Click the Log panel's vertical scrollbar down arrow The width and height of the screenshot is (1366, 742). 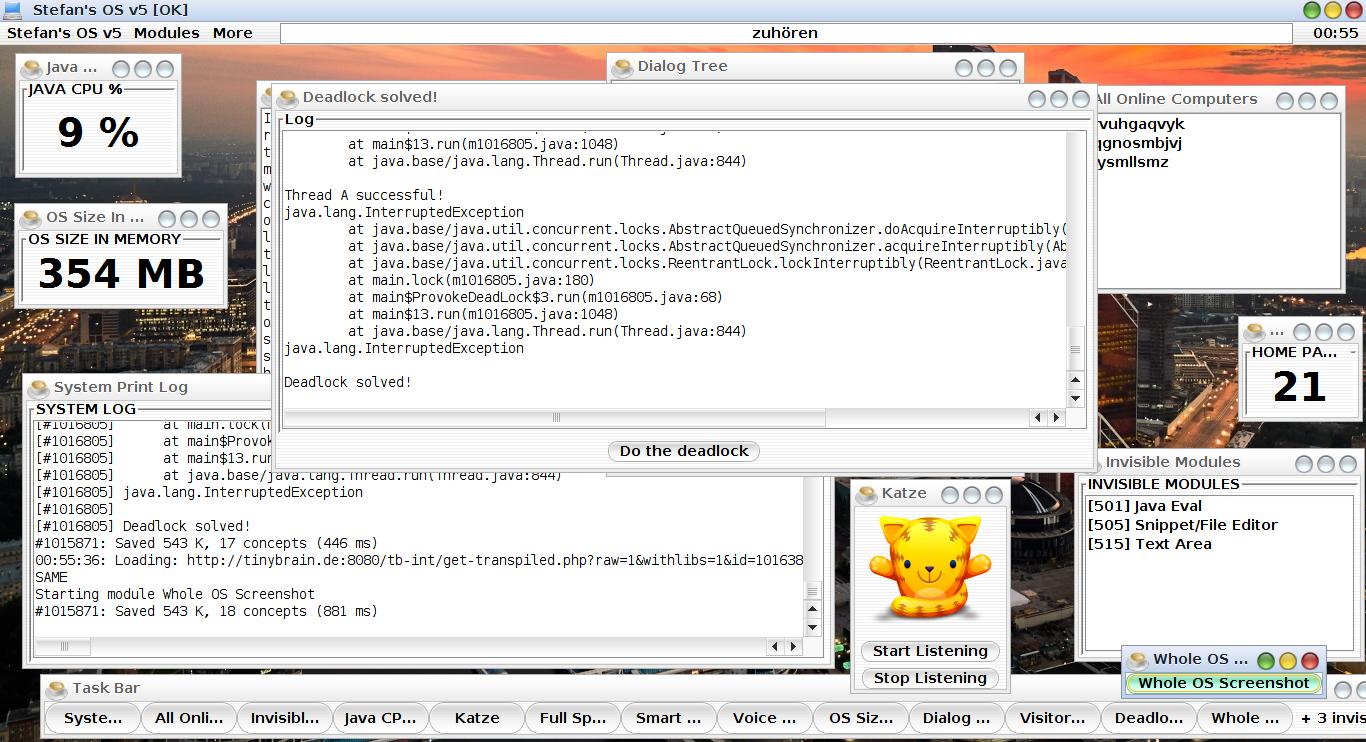[x=1076, y=398]
